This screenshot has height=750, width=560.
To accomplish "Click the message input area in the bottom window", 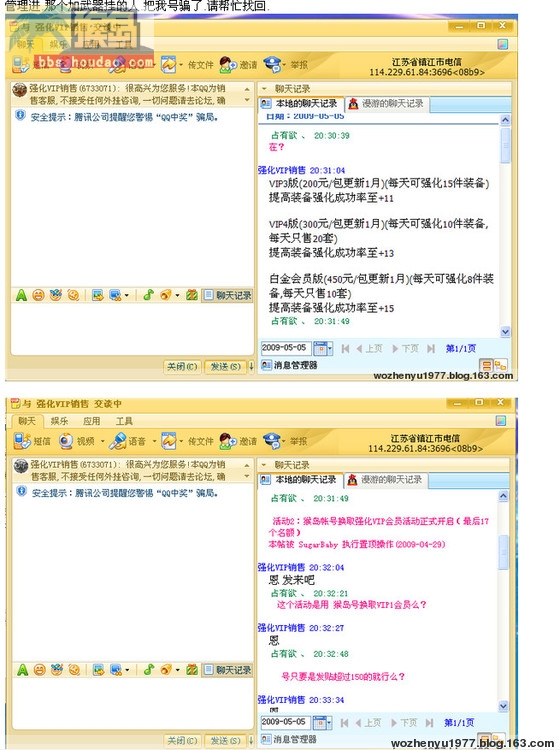I will click(133, 703).
